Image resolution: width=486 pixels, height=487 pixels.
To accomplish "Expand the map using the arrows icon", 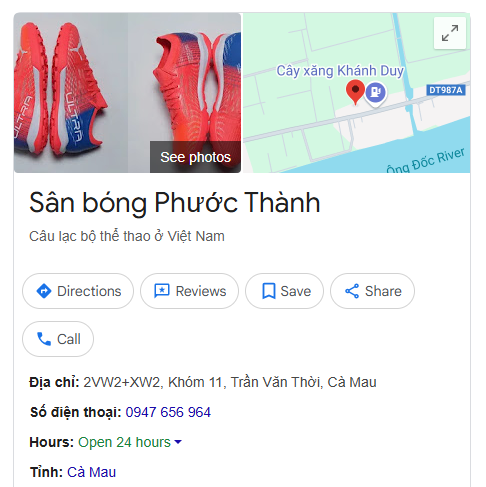I will [450, 33].
